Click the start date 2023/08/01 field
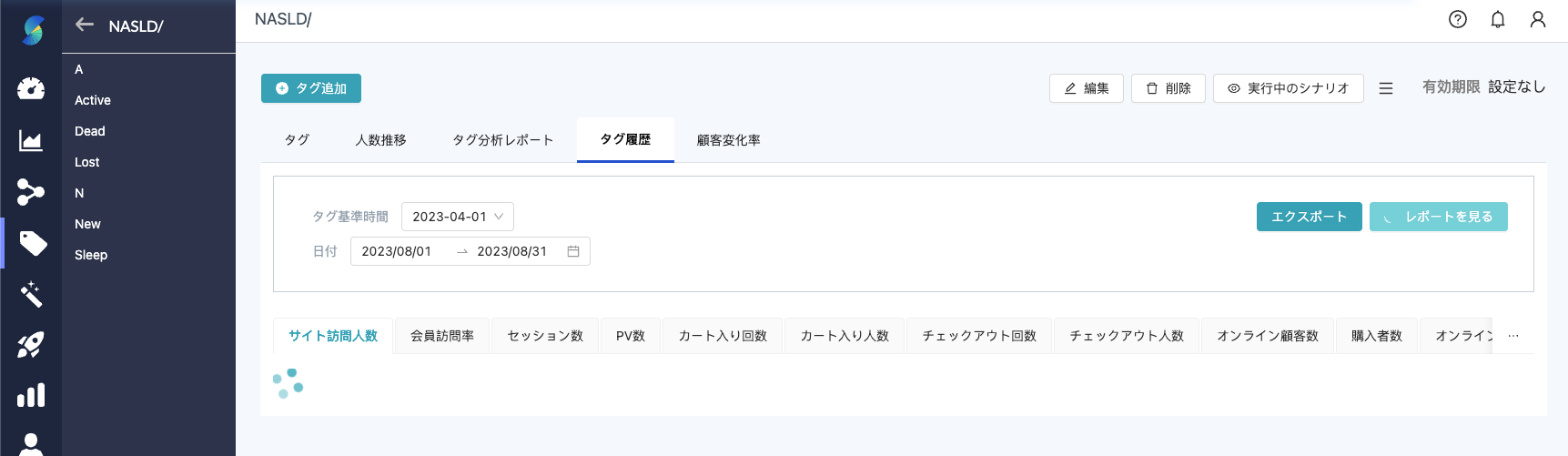This screenshot has height=456, width=1568. coord(397,251)
